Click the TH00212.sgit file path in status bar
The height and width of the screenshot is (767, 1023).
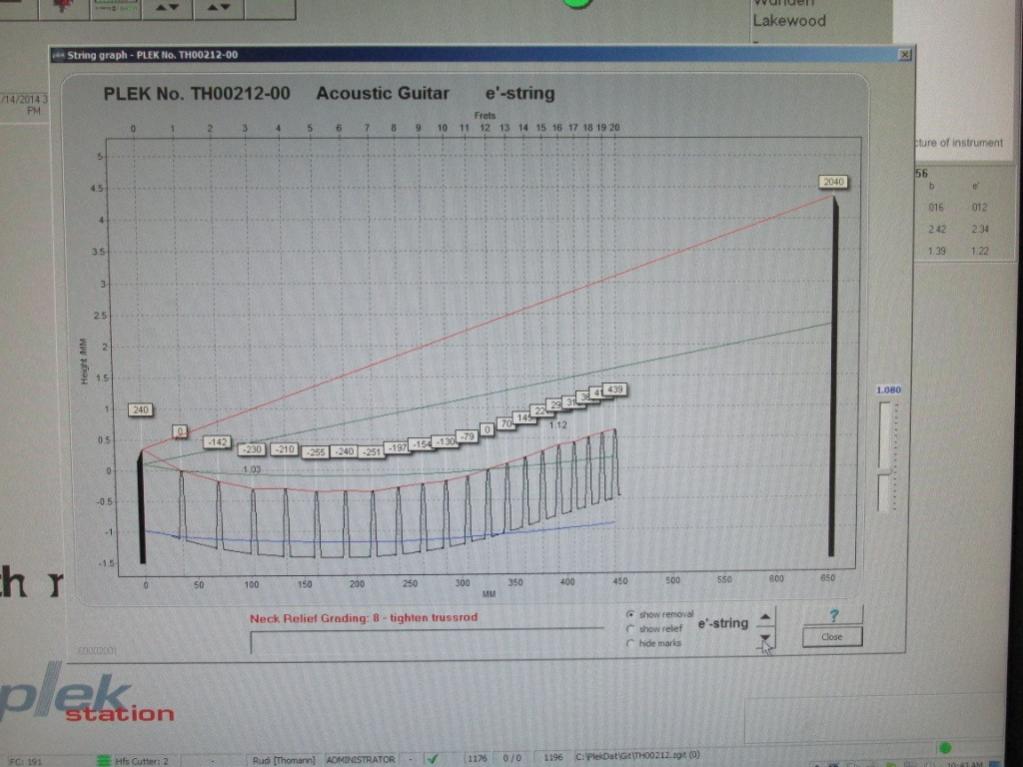click(637, 756)
